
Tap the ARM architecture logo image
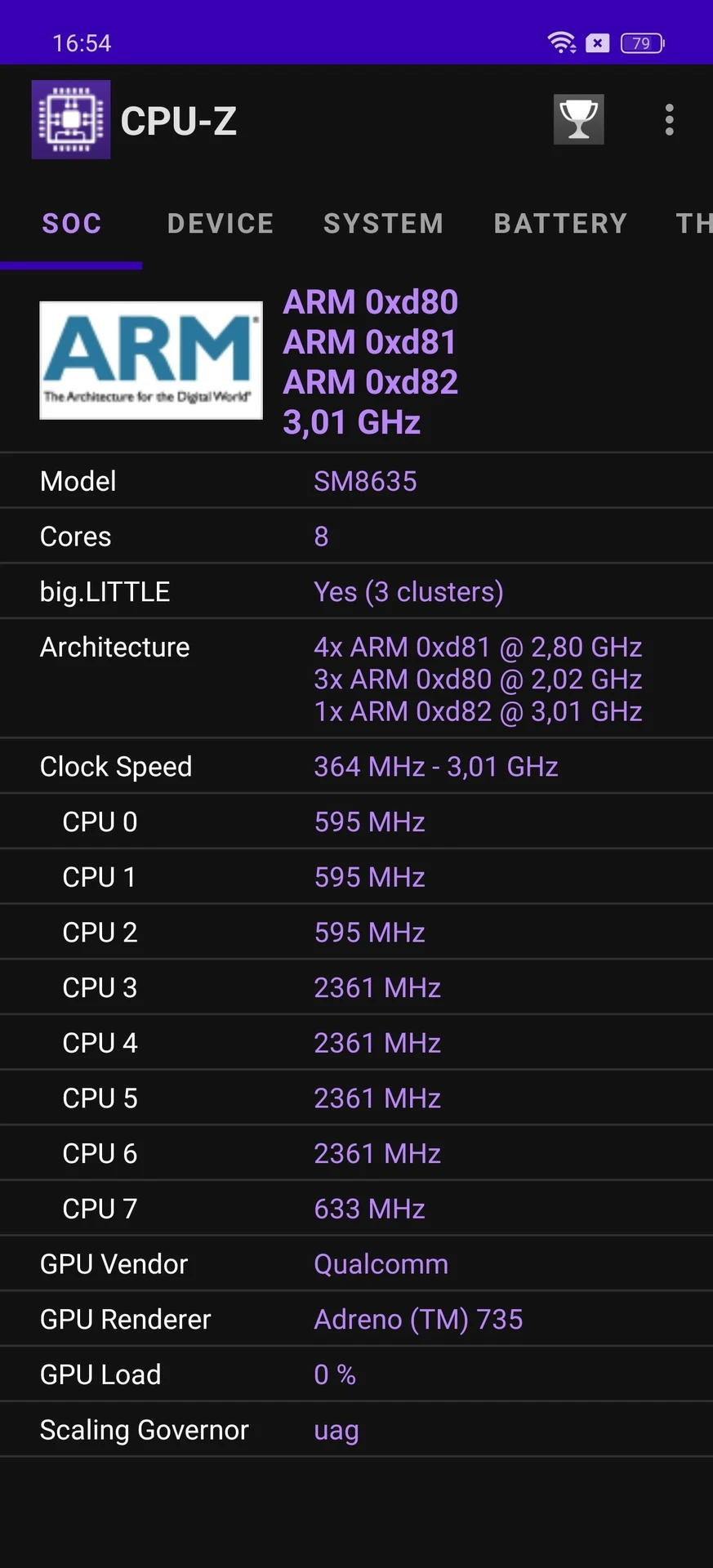click(151, 360)
